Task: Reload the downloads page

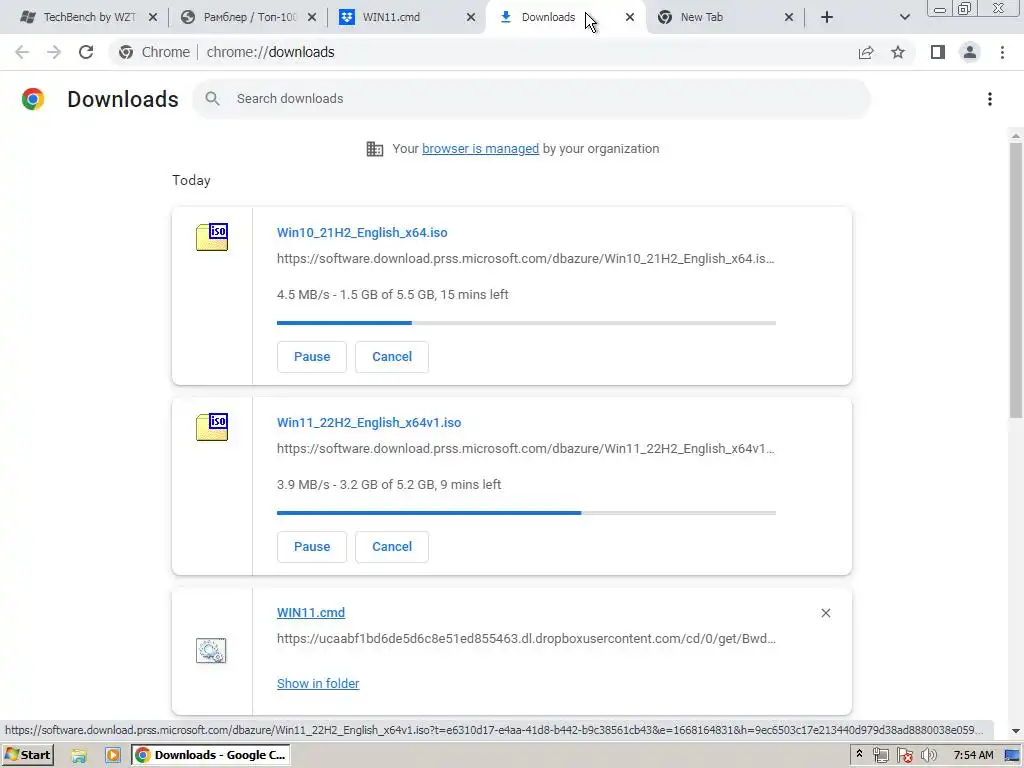Action: (86, 52)
